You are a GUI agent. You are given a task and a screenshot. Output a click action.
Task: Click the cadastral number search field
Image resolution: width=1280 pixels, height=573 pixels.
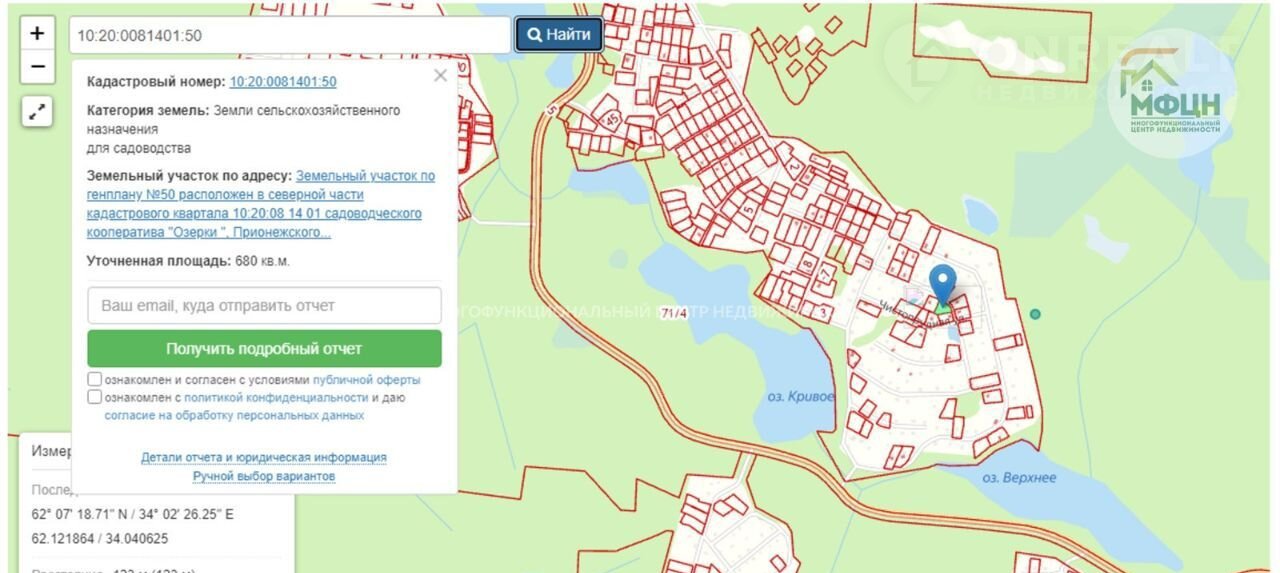click(x=290, y=35)
